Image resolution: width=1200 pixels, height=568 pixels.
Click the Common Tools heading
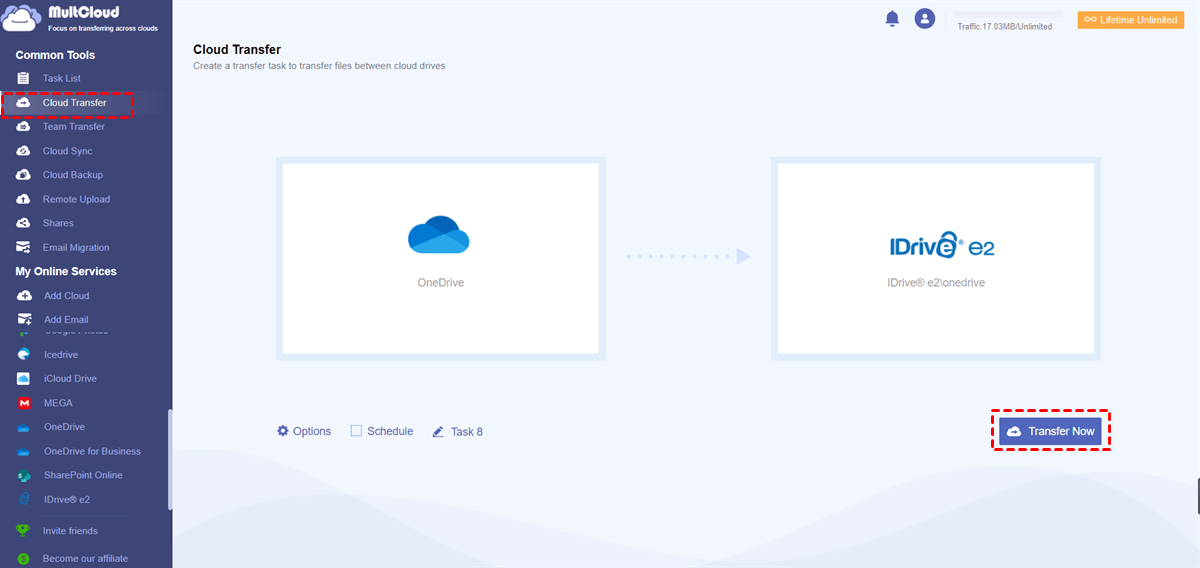pyautogui.click(x=55, y=55)
